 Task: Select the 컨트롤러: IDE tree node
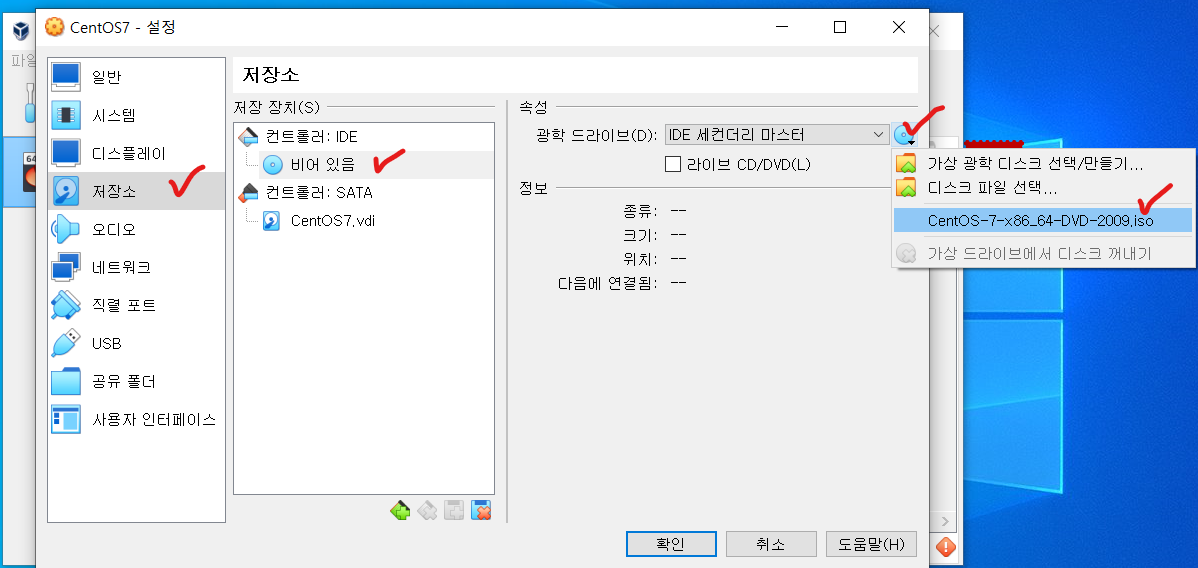click(x=311, y=137)
